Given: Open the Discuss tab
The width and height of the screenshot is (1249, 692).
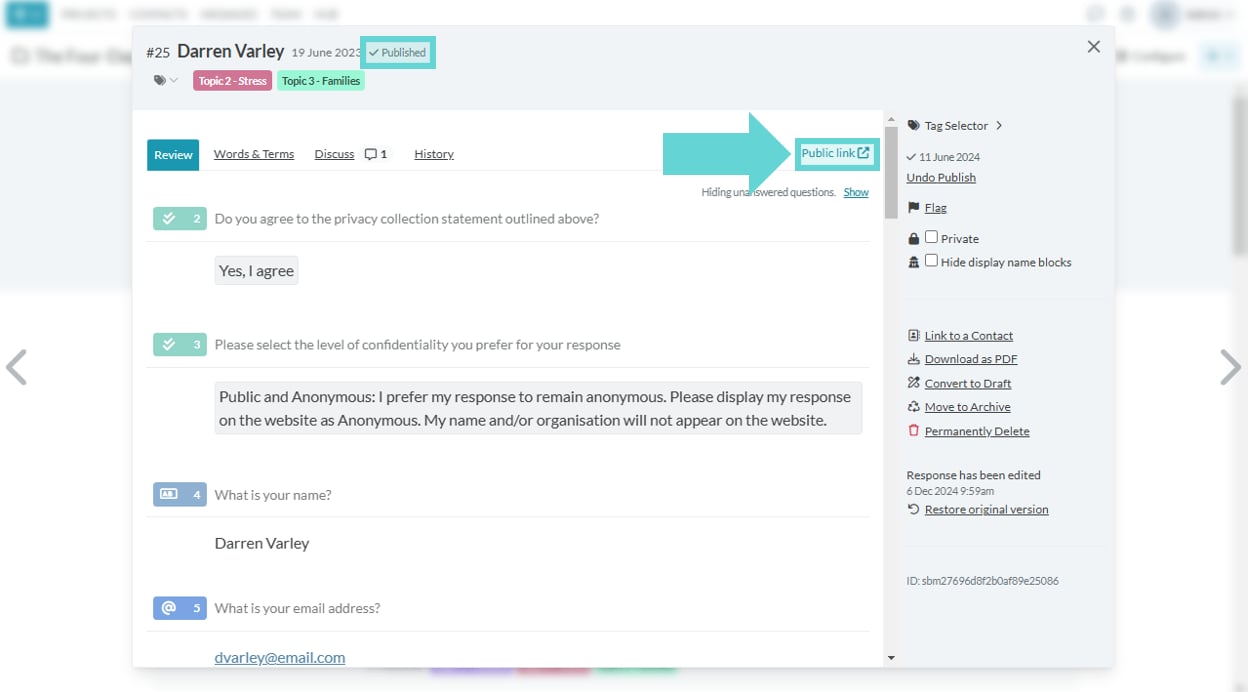Looking at the screenshot, I should [x=334, y=154].
